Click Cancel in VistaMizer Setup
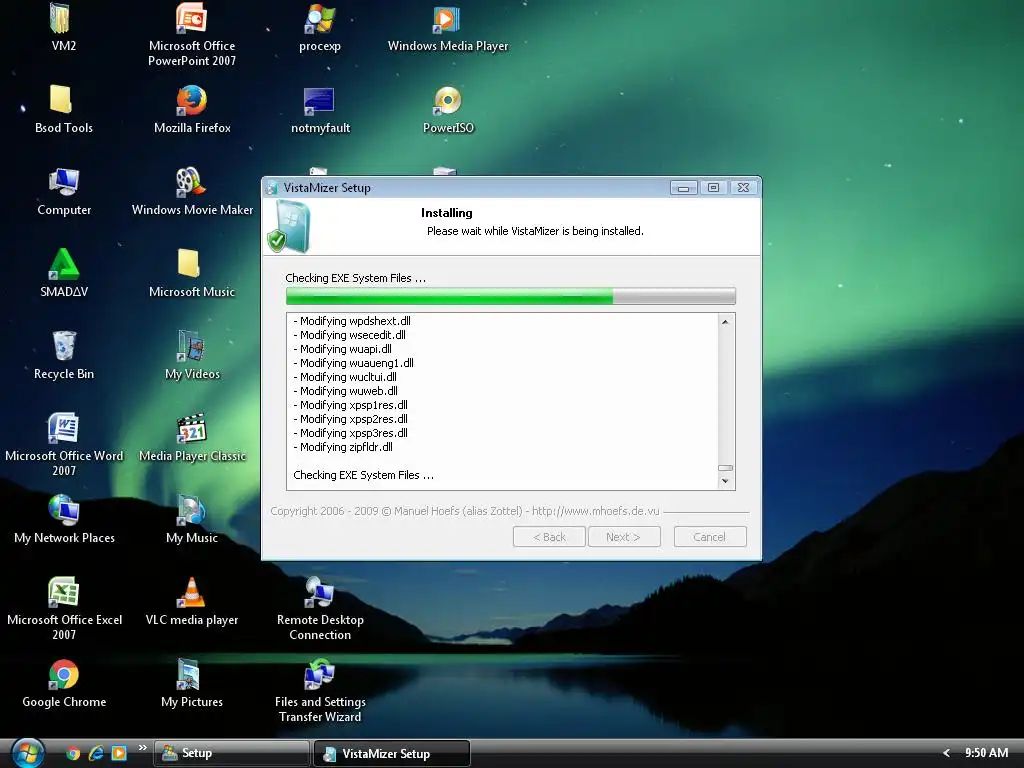1024x768 pixels. [710, 537]
